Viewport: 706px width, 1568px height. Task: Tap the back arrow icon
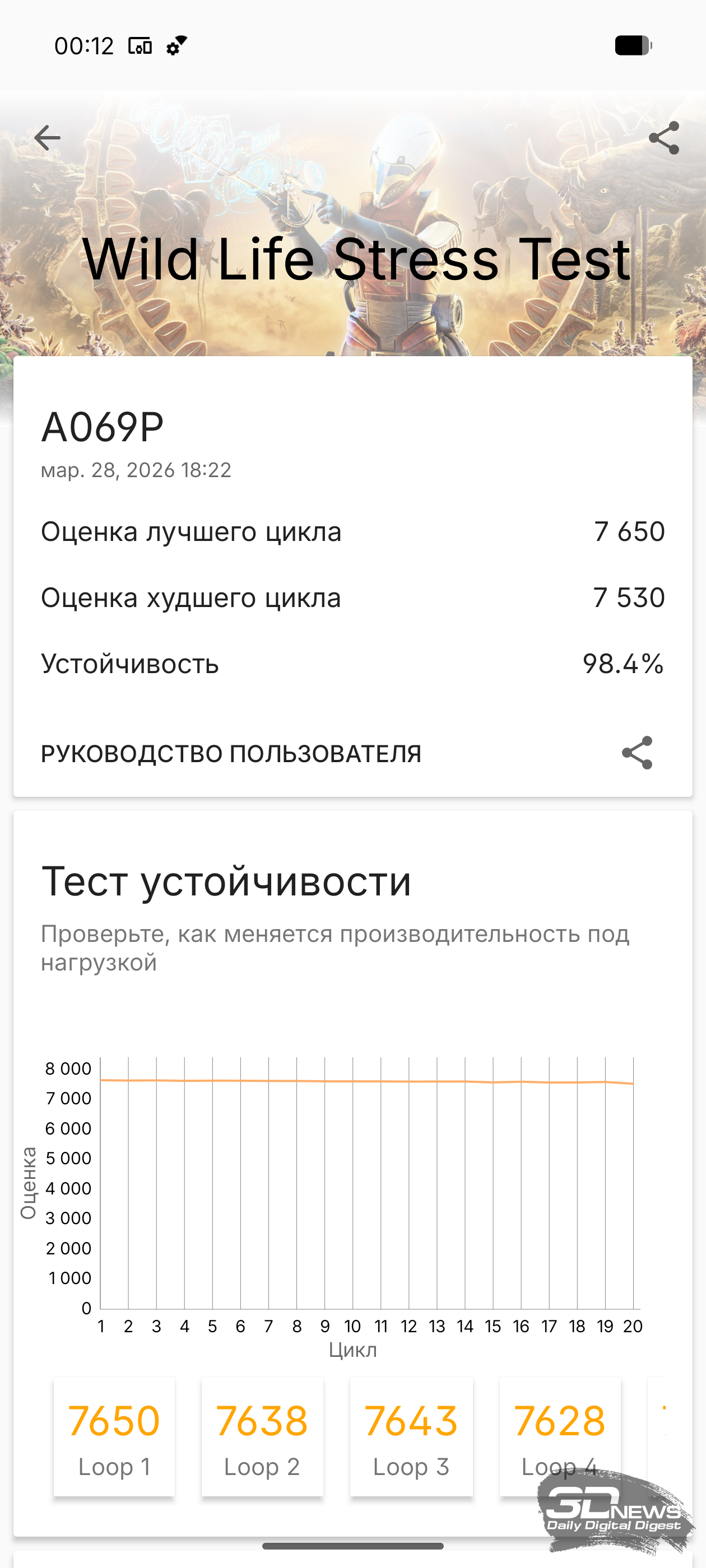48,138
